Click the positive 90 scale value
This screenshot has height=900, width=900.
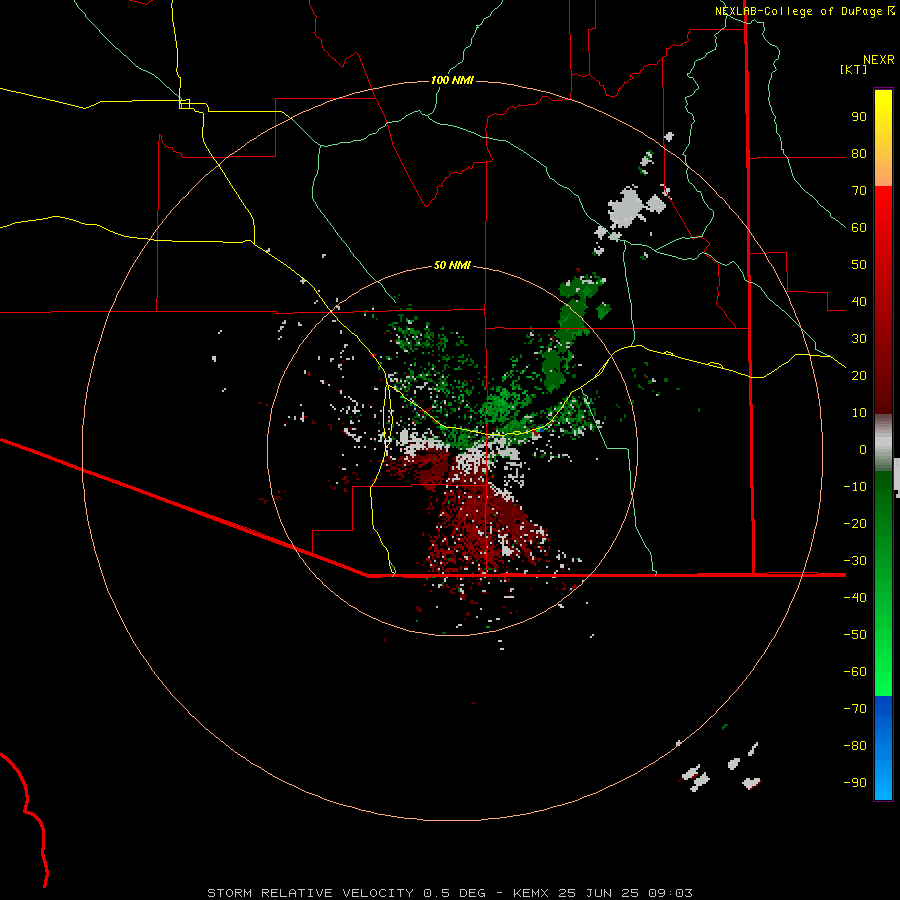pyautogui.click(x=859, y=117)
